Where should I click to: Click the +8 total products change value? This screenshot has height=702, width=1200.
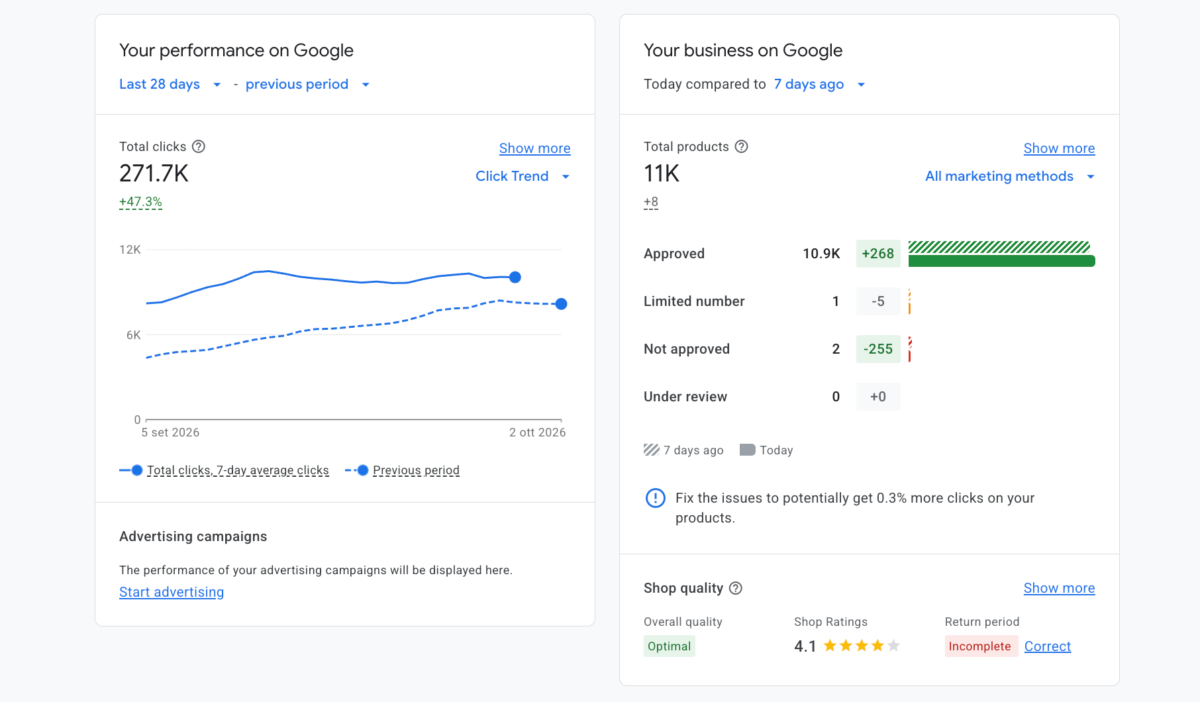651,202
